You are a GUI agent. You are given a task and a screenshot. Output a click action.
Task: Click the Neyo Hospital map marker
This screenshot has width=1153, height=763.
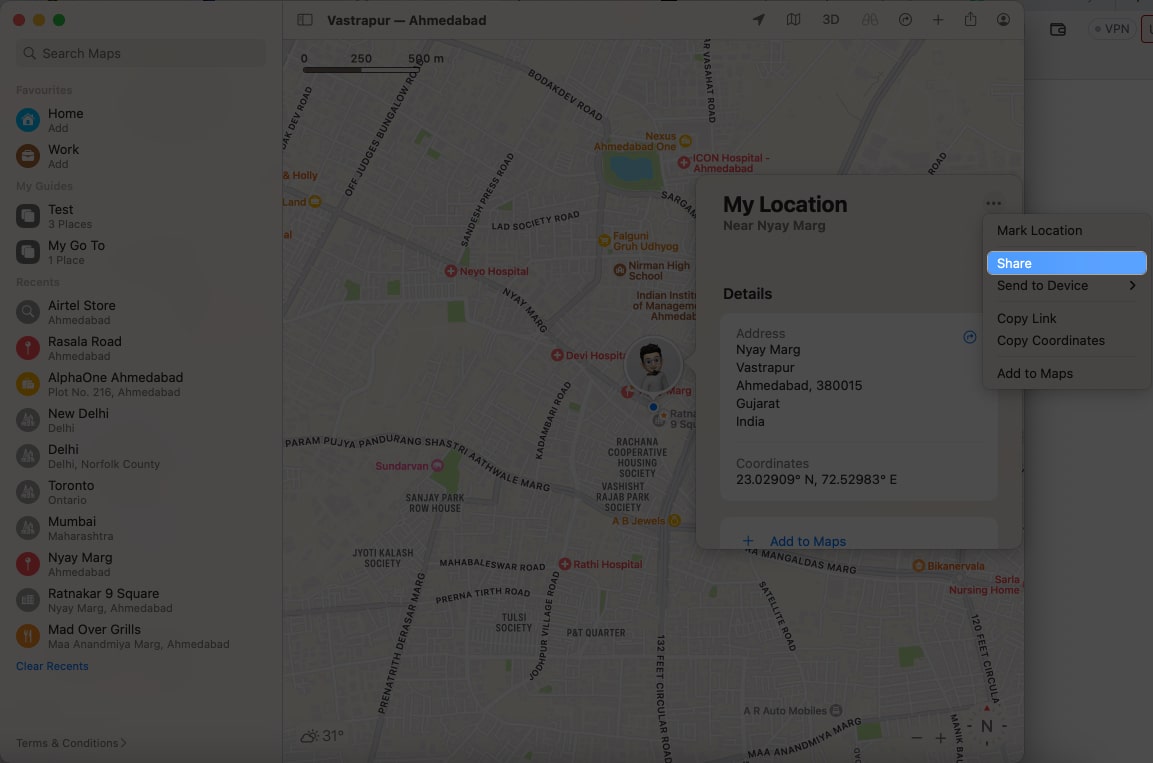pos(451,271)
